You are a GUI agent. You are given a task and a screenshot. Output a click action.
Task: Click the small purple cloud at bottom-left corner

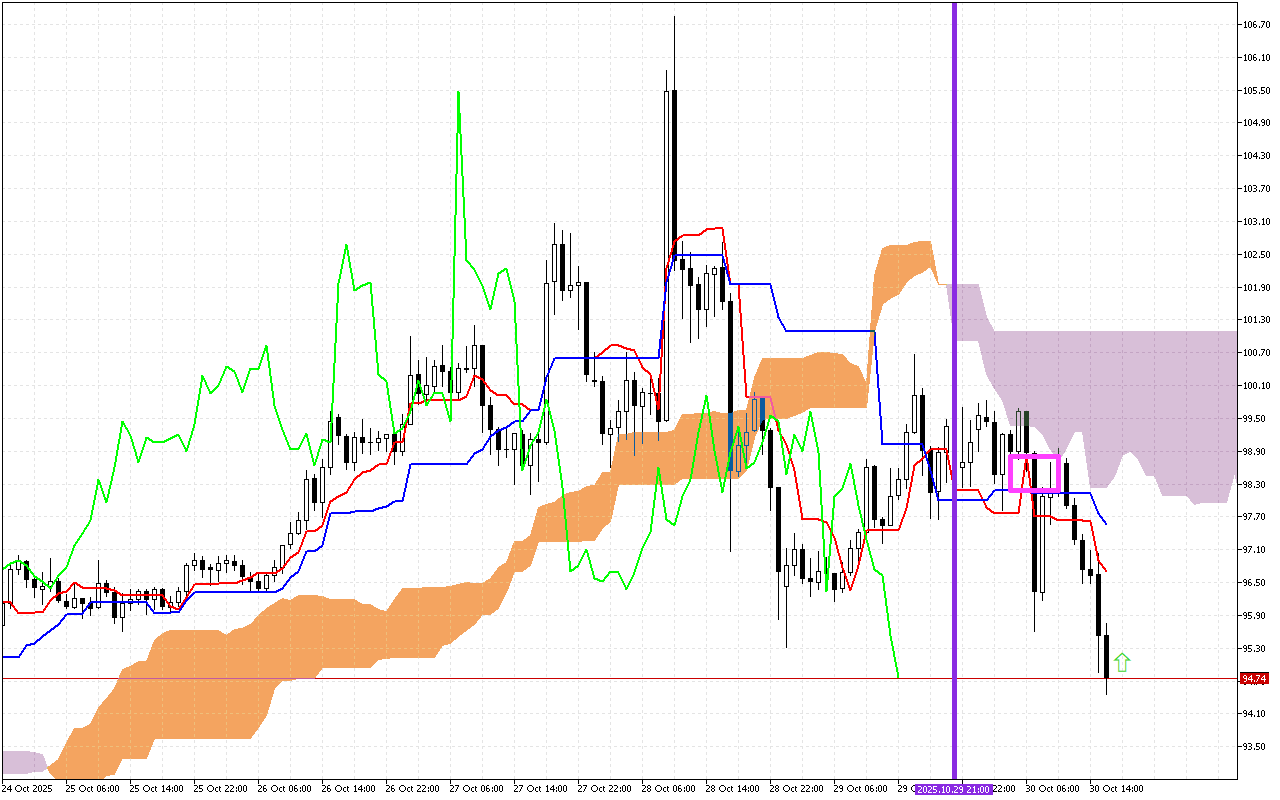22,762
